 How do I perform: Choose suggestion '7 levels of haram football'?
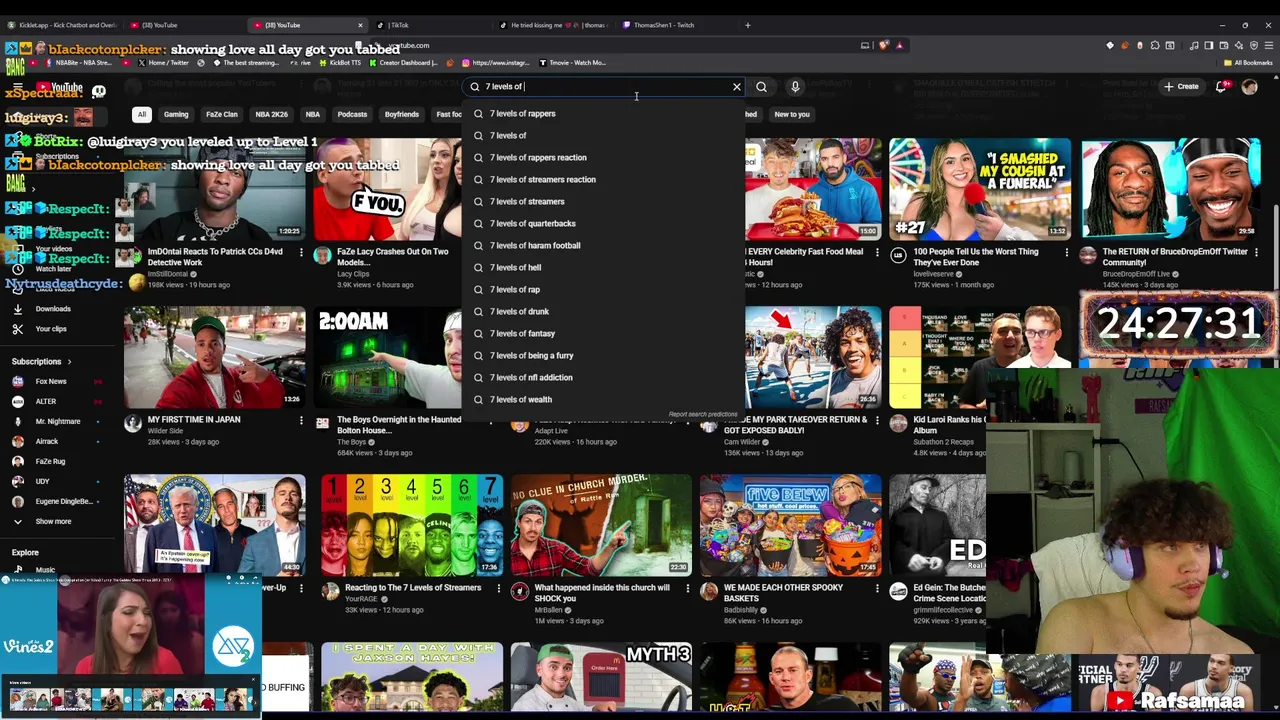[x=604, y=246]
